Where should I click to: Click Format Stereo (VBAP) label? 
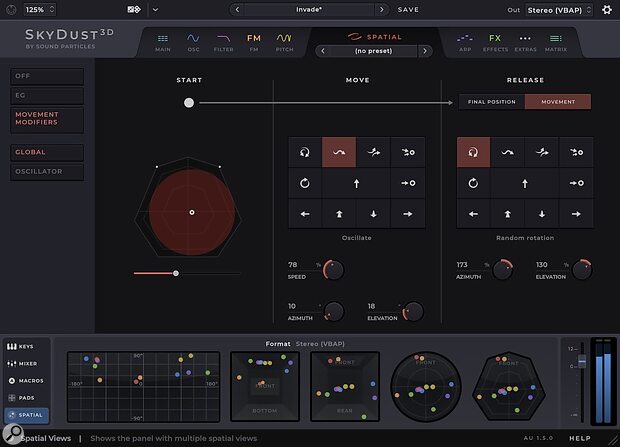click(305, 344)
